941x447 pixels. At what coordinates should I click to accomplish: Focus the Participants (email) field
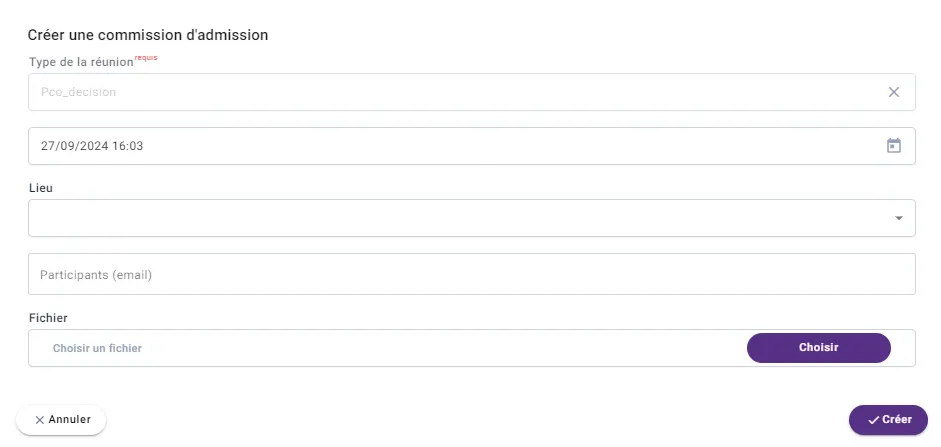[471, 274]
